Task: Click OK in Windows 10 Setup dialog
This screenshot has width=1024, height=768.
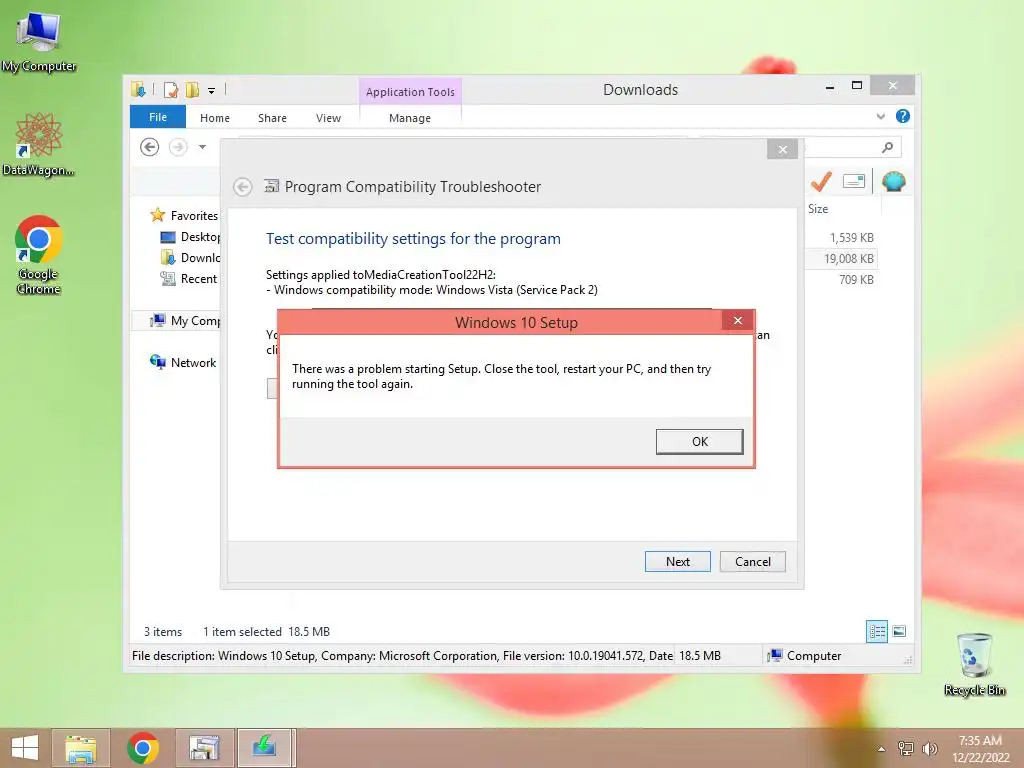Action: pos(699,441)
